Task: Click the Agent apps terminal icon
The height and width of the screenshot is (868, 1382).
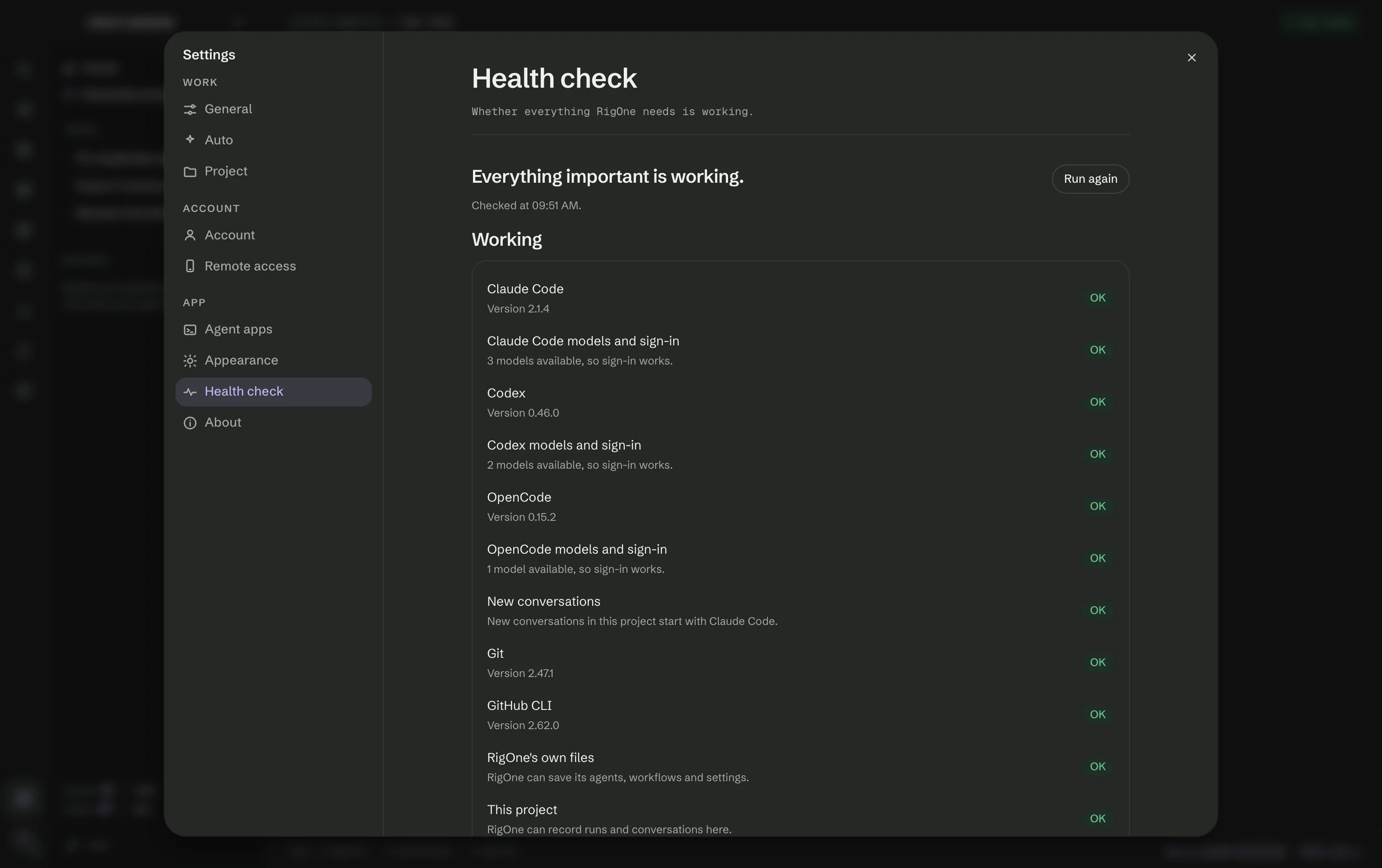Action: 190,329
